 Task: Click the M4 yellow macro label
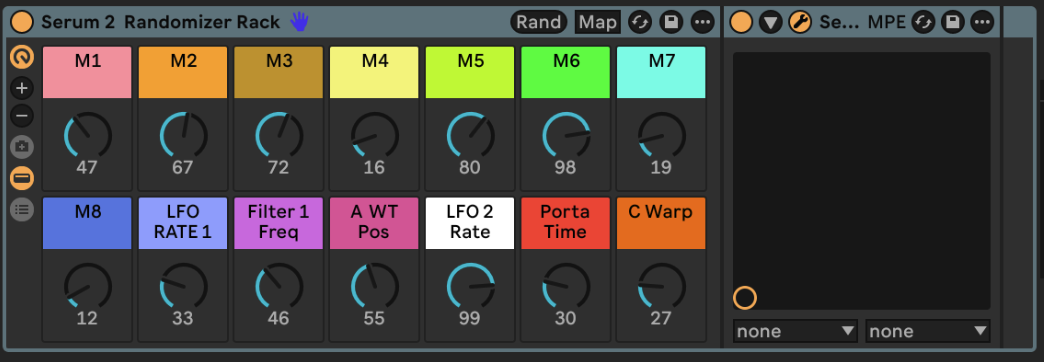tap(374, 72)
